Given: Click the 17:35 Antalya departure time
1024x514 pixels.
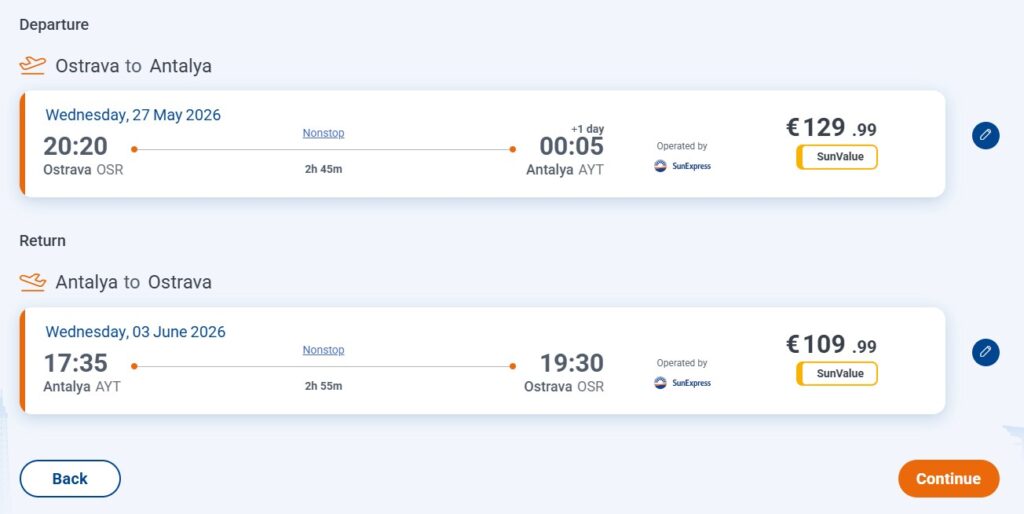Looking at the screenshot, I should coord(75,363).
